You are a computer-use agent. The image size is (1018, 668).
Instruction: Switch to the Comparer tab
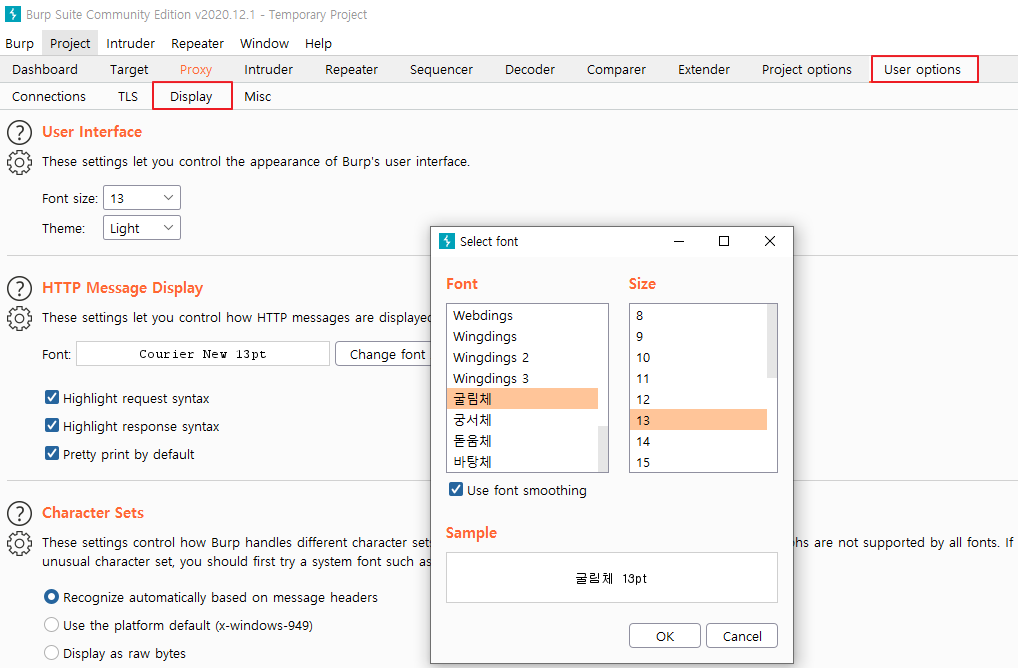click(x=616, y=69)
